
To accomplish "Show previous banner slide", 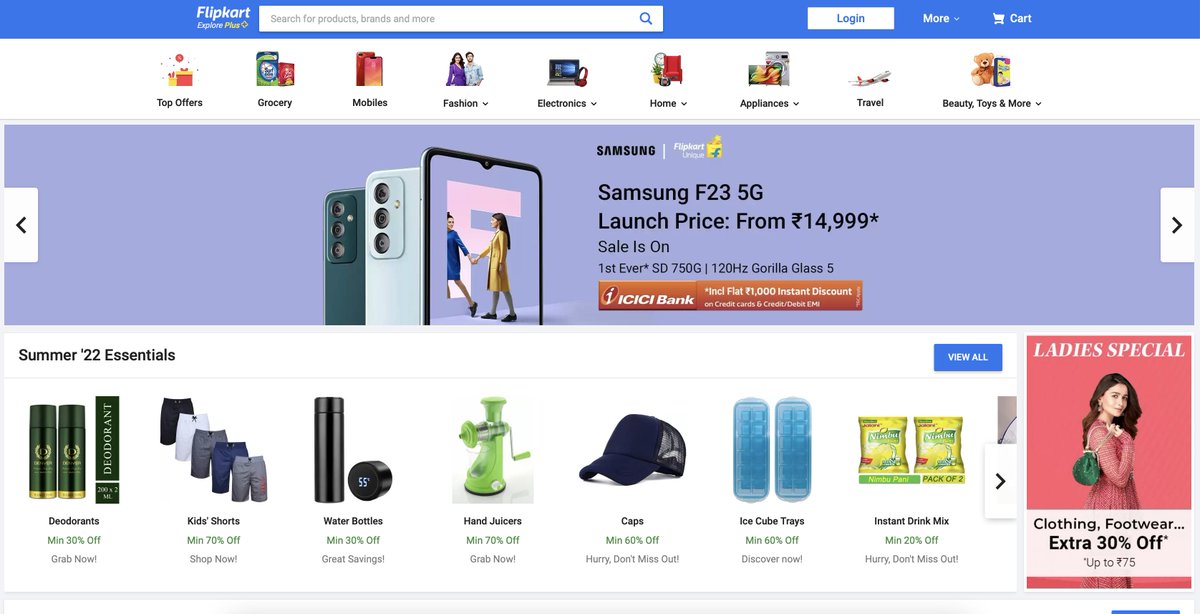I will click(x=21, y=225).
